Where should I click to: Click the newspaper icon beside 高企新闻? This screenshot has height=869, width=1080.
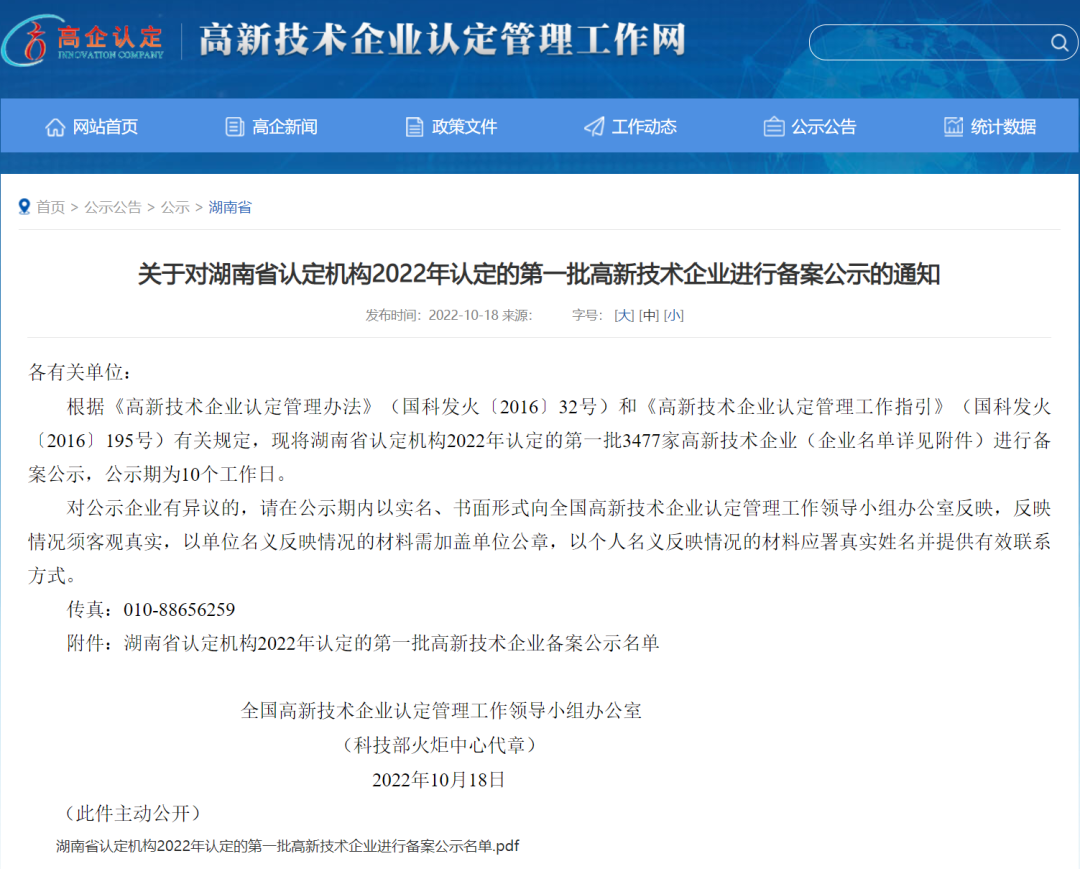point(234,126)
